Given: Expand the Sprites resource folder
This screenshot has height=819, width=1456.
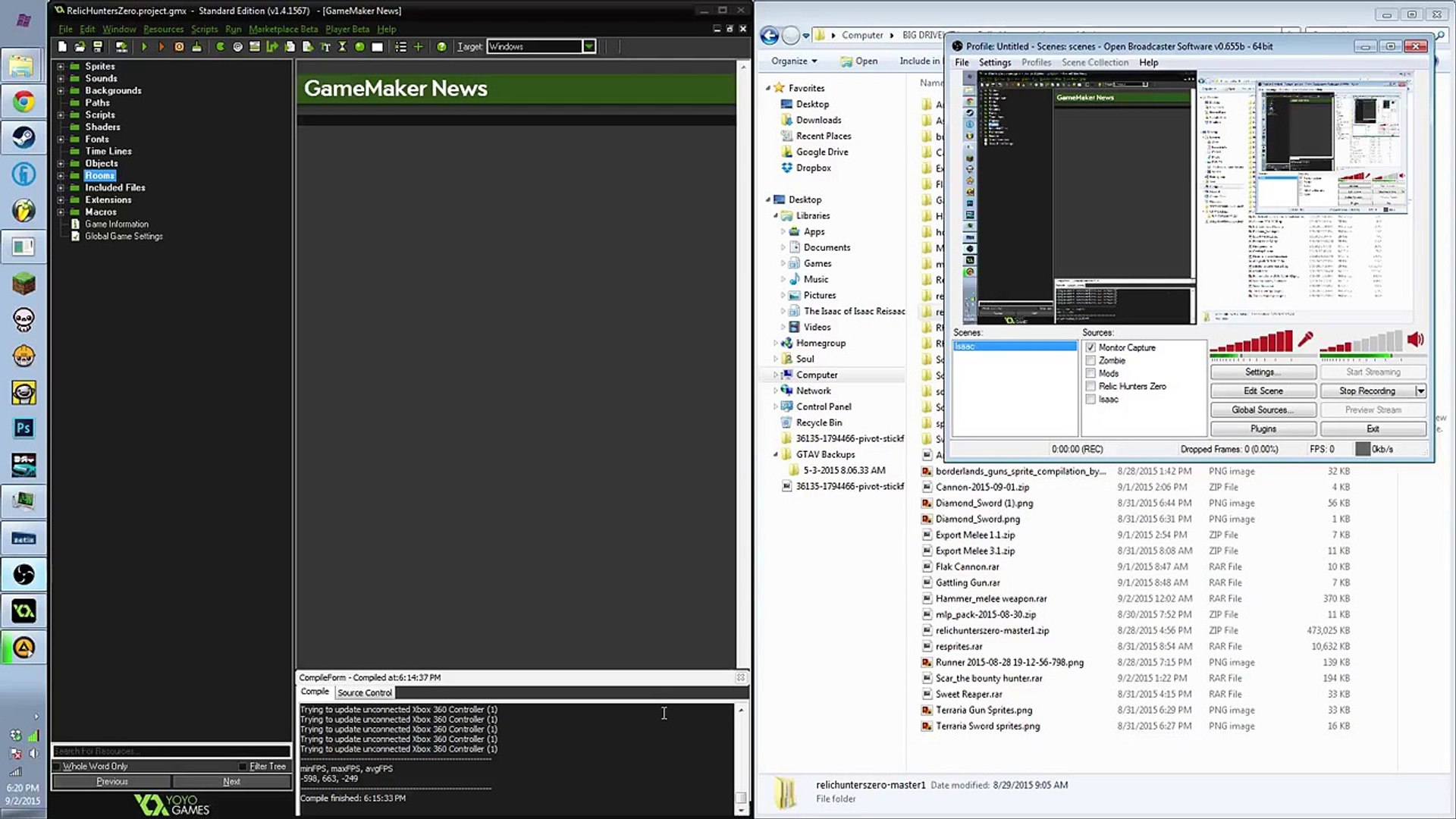Looking at the screenshot, I should click(61, 66).
